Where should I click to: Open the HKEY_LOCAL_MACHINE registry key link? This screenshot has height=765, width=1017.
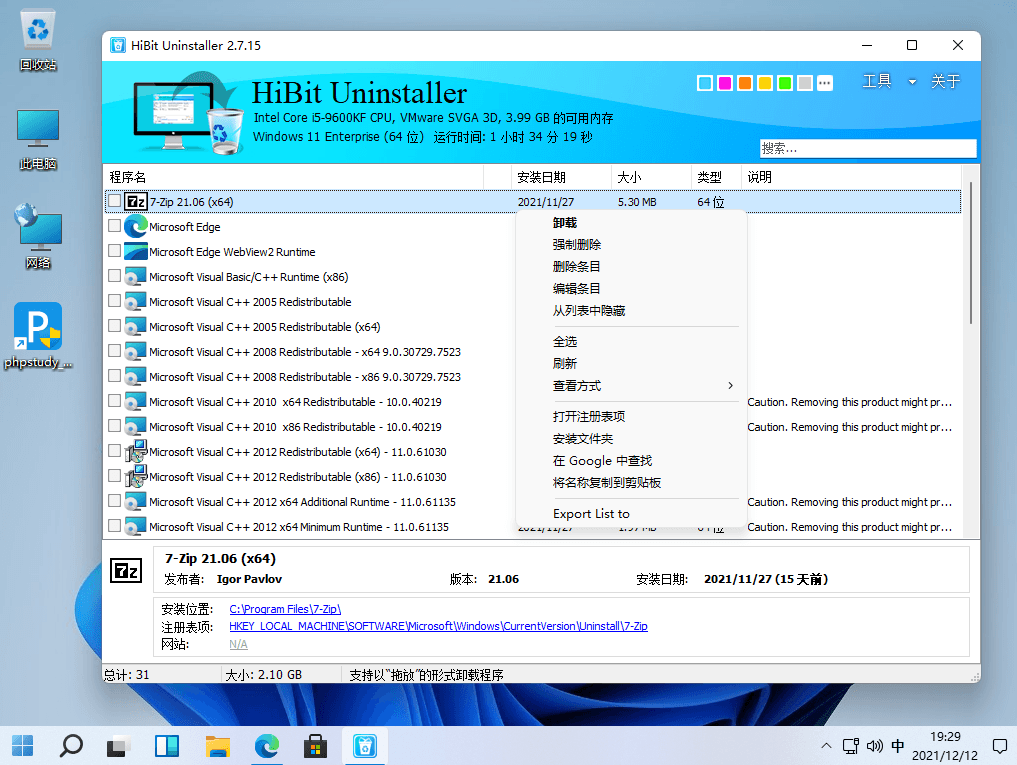coord(438,626)
